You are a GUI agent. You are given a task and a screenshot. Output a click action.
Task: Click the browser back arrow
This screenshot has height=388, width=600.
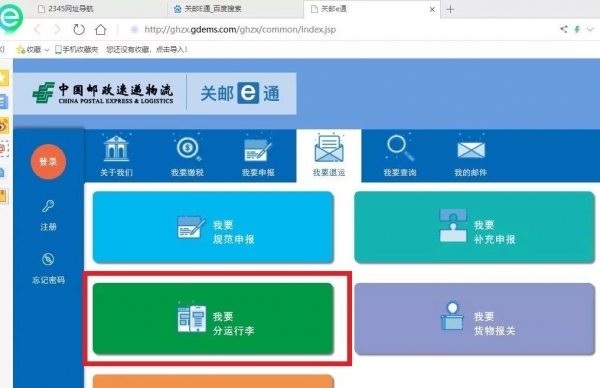click(x=37, y=29)
